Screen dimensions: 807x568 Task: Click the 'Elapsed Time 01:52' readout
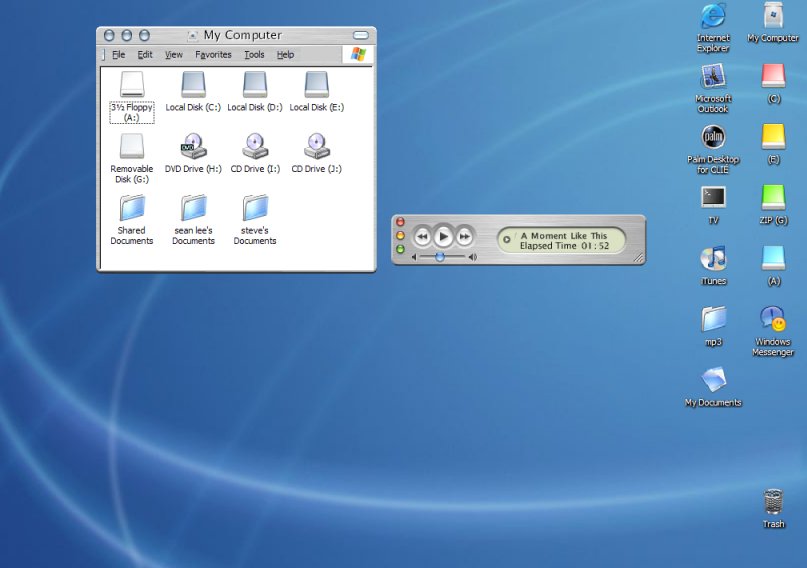pos(564,246)
